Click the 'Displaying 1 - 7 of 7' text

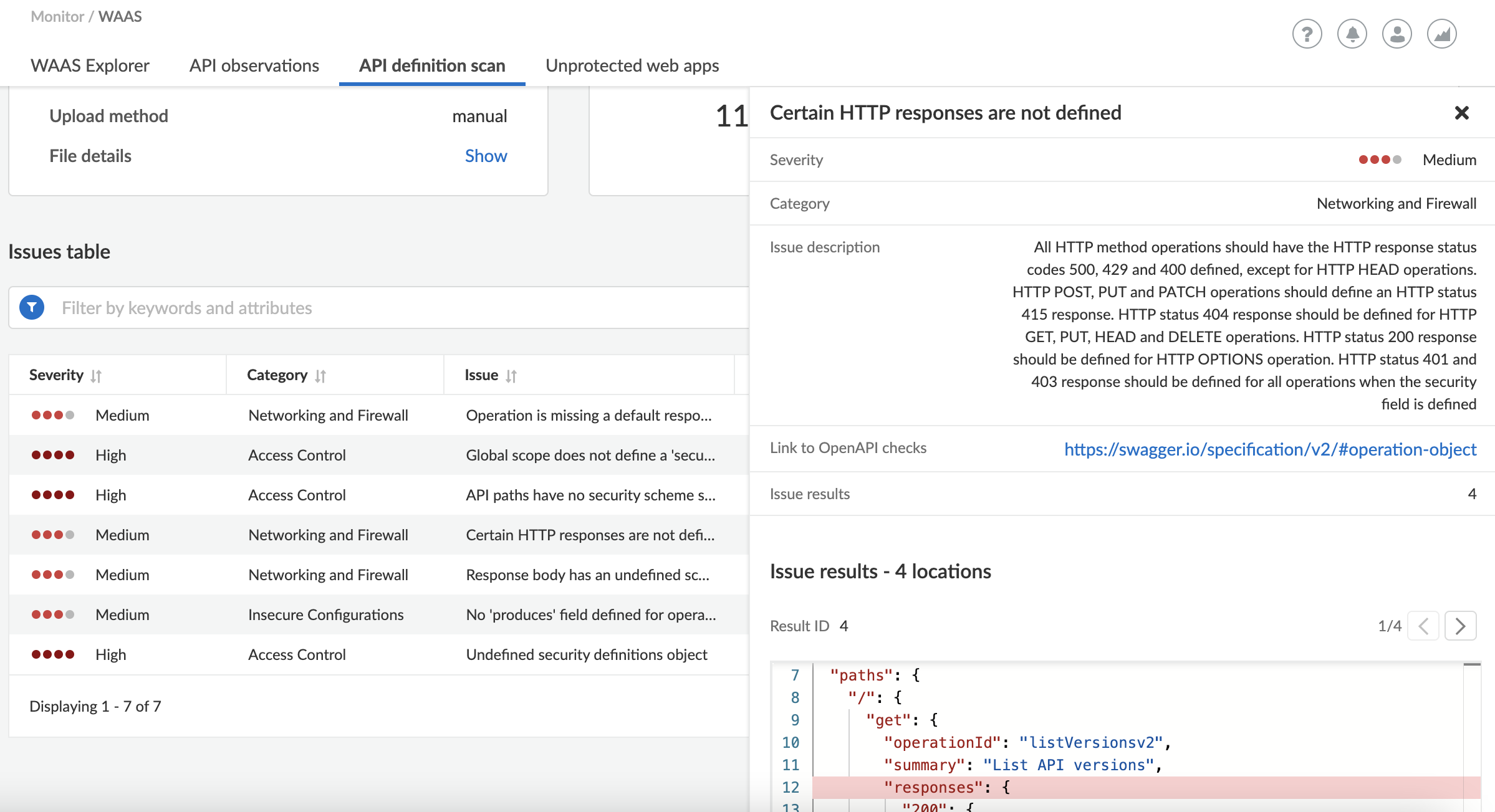pyautogui.click(x=95, y=706)
